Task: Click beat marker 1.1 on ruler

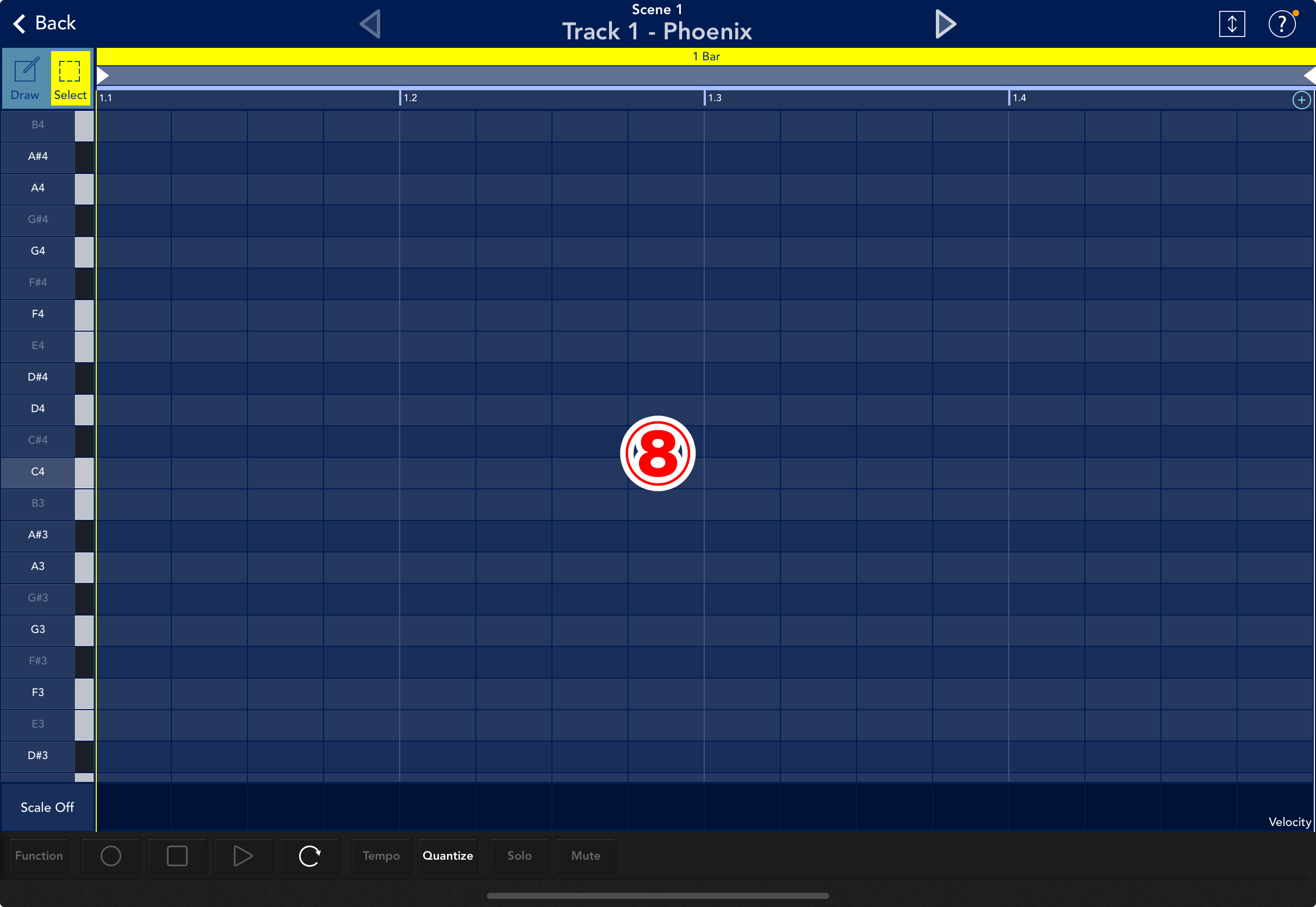Action: (105, 98)
